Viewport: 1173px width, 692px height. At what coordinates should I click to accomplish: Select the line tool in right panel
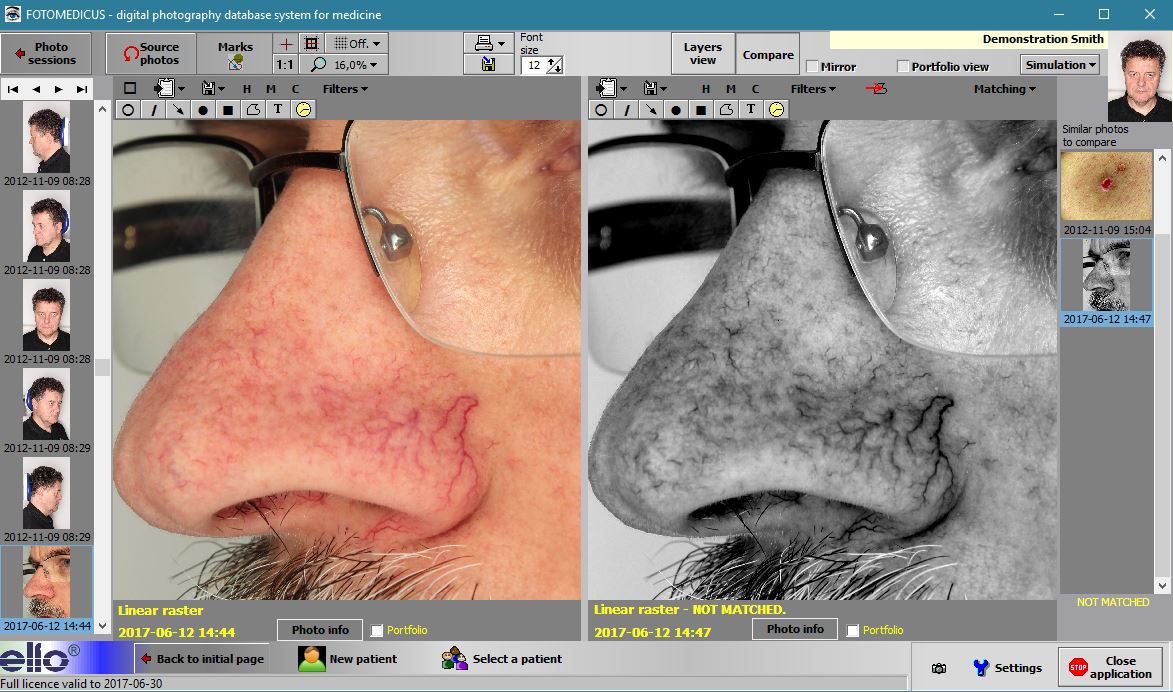[627, 110]
